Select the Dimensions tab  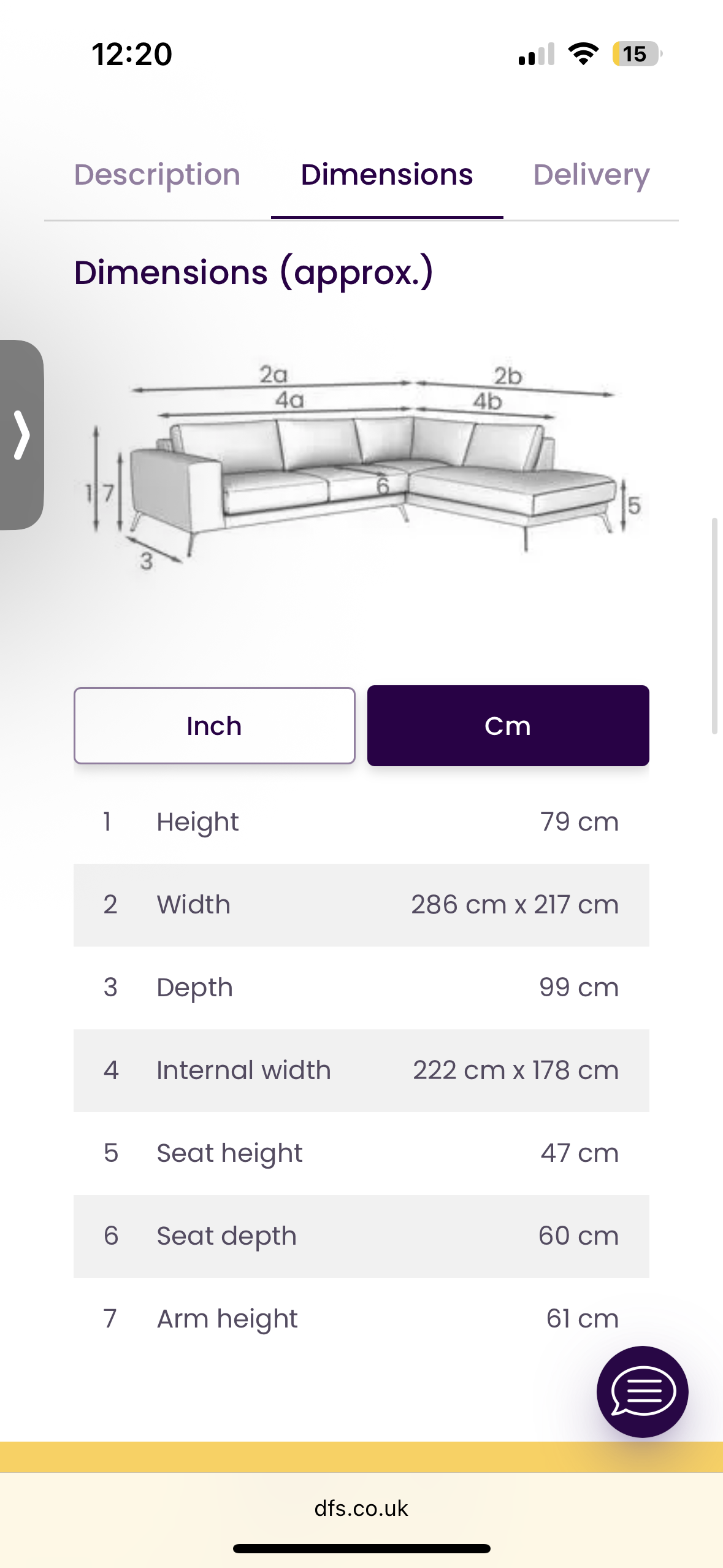386,175
